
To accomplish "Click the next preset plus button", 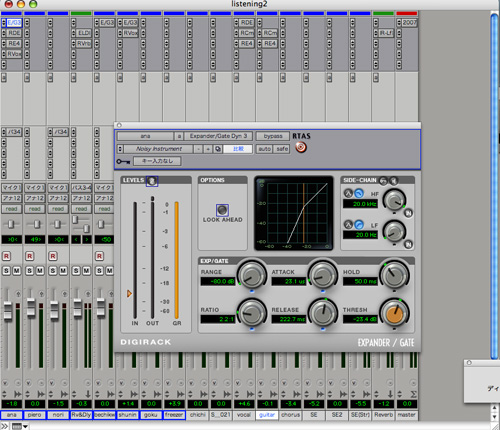I will point(208,149).
